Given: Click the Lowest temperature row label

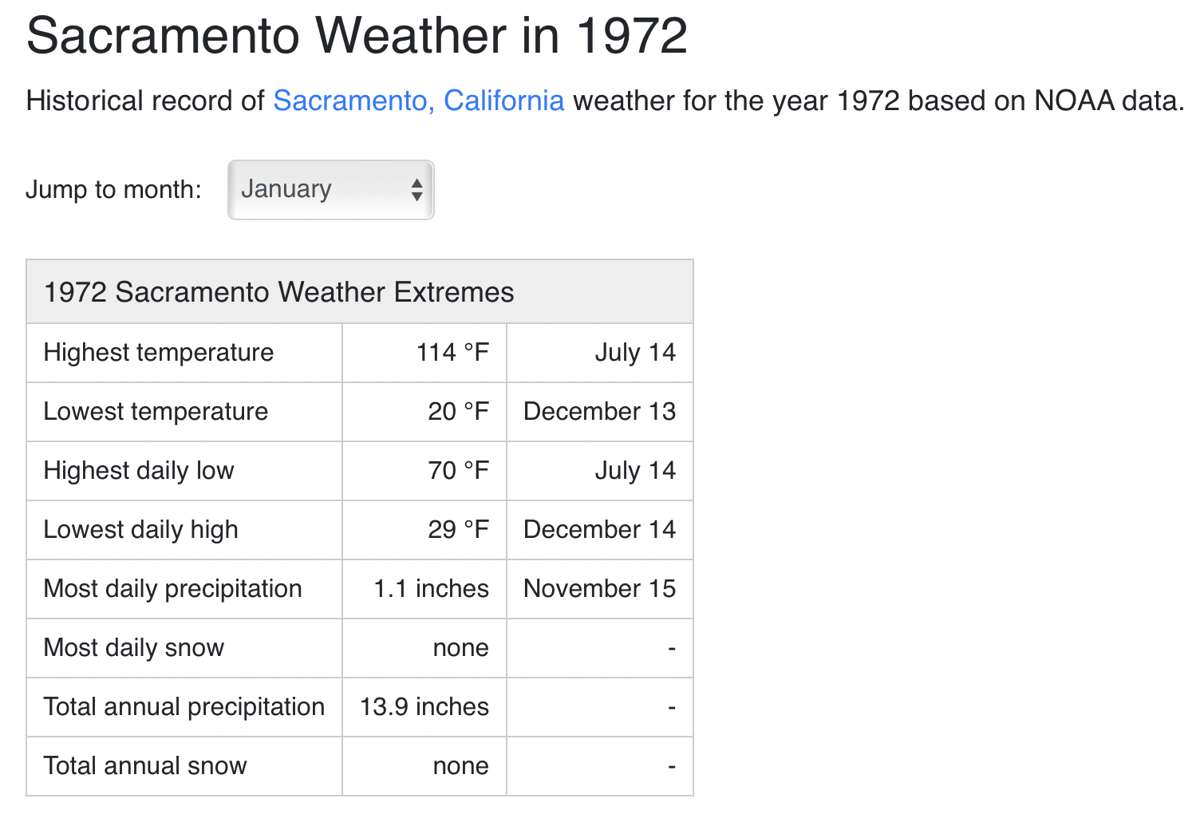Looking at the screenshot, I should click(x=156, y=411).
